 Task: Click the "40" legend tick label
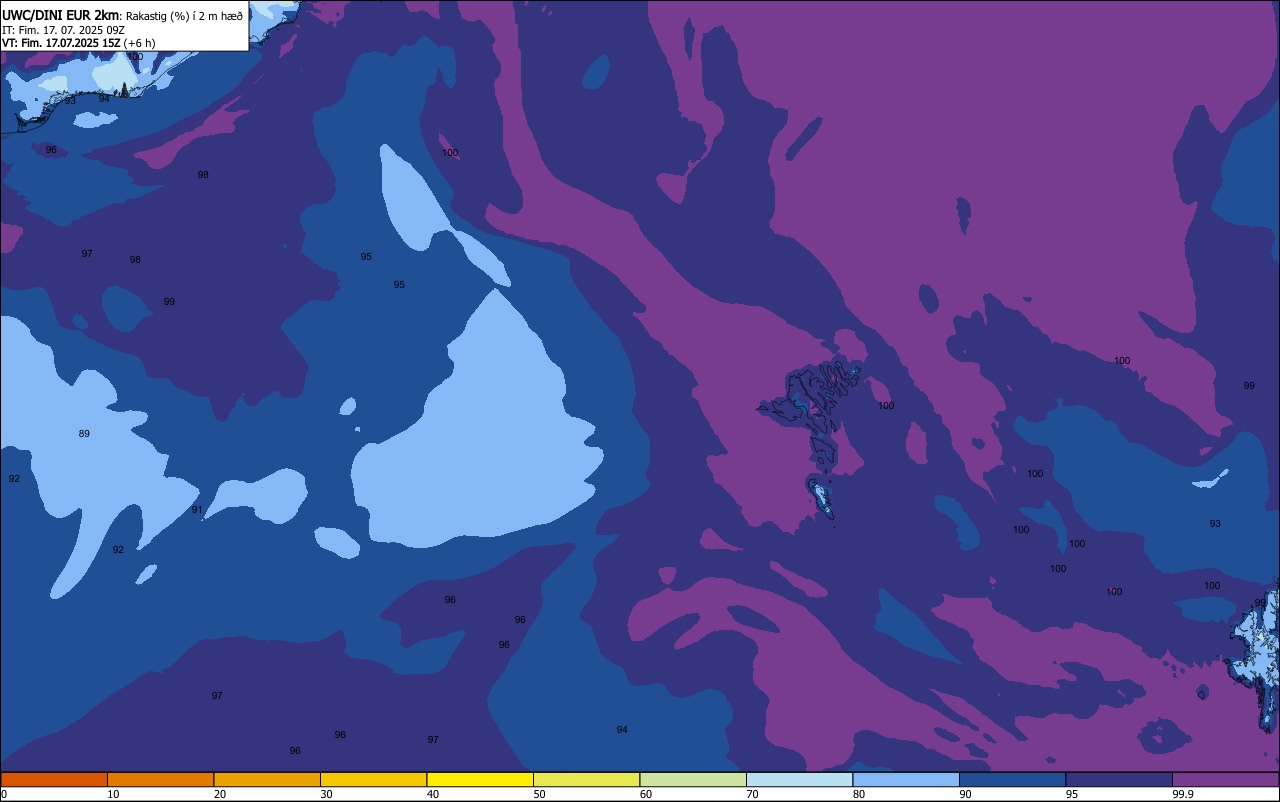433,794
